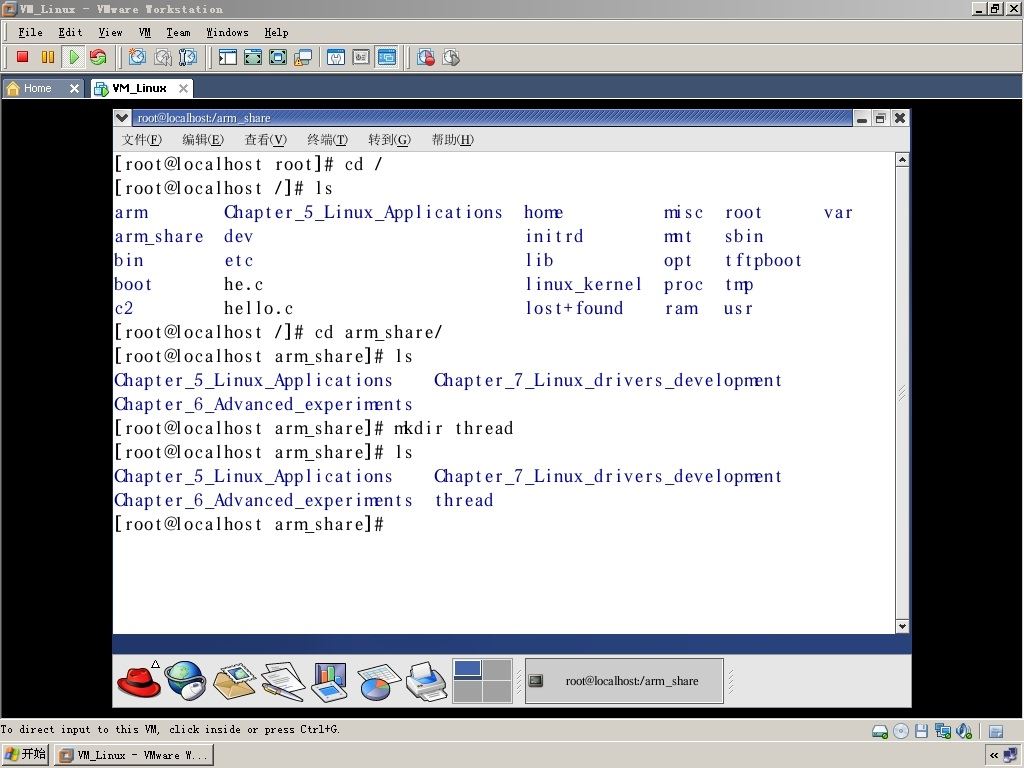Open the View menu in VMware
This screenshot has width=1024, height=768.
[110, 32]
